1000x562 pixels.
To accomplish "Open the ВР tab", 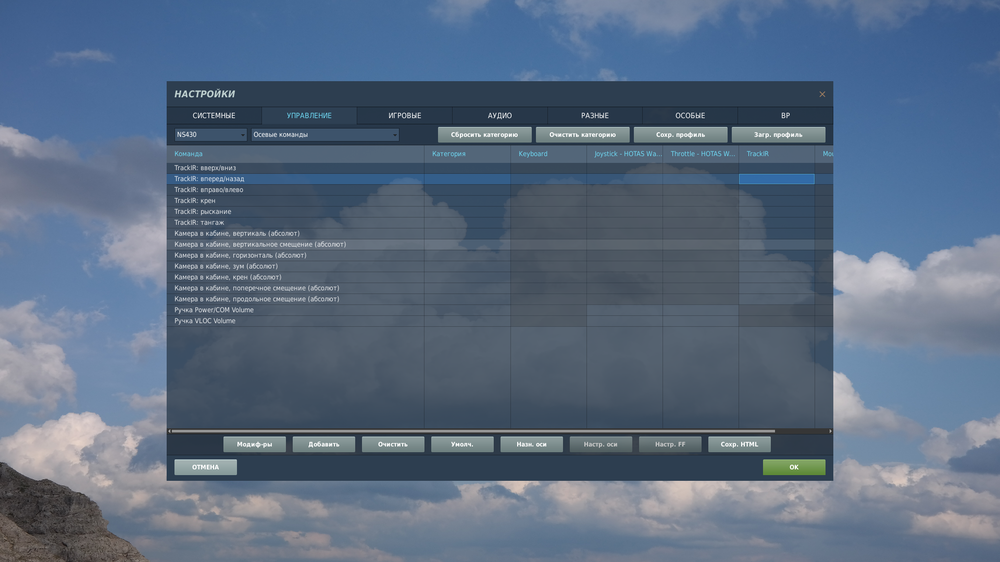I will [x=785, y=115].
